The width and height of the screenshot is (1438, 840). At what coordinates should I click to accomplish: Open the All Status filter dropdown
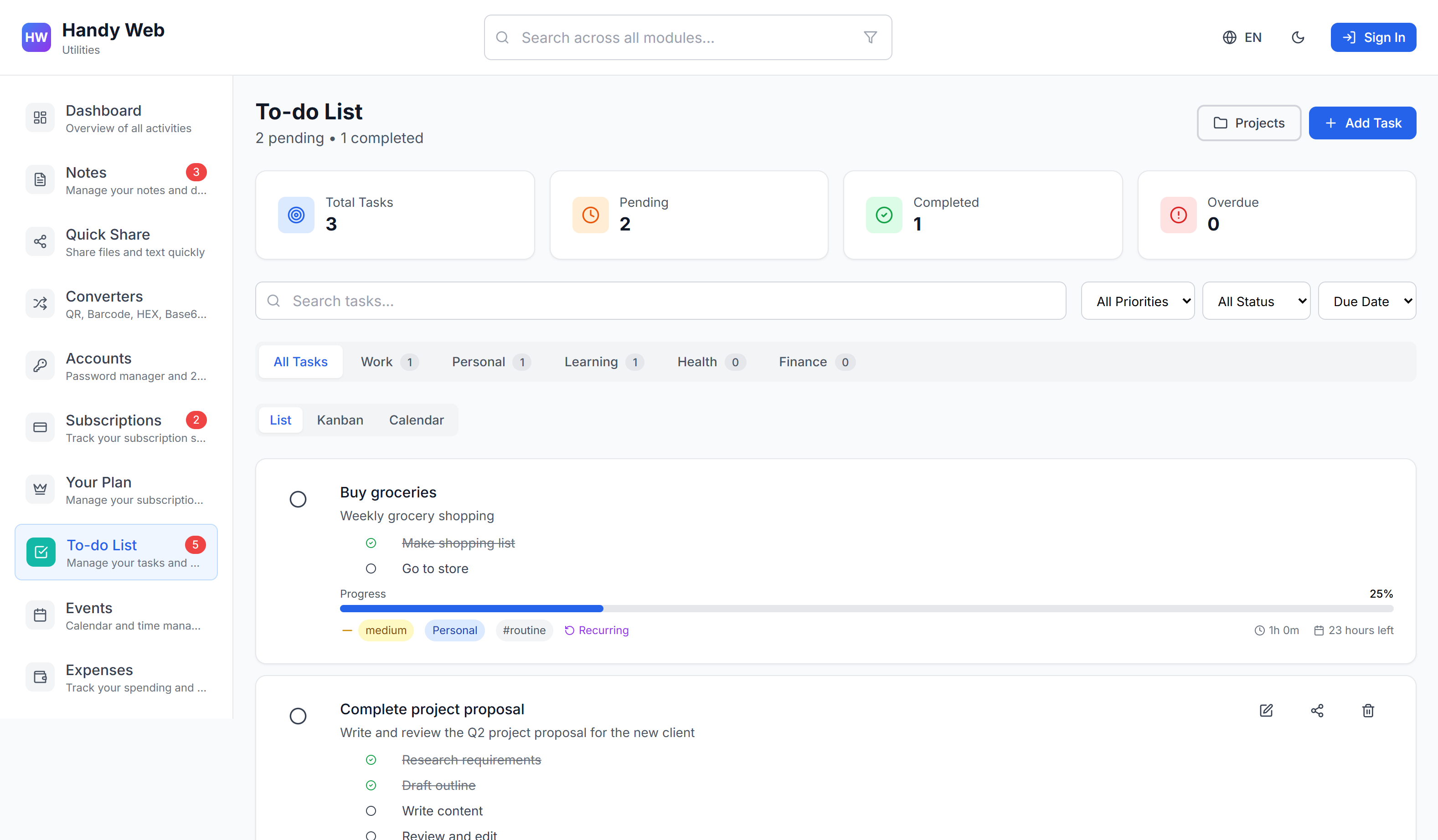click(x=1255, y=301)
